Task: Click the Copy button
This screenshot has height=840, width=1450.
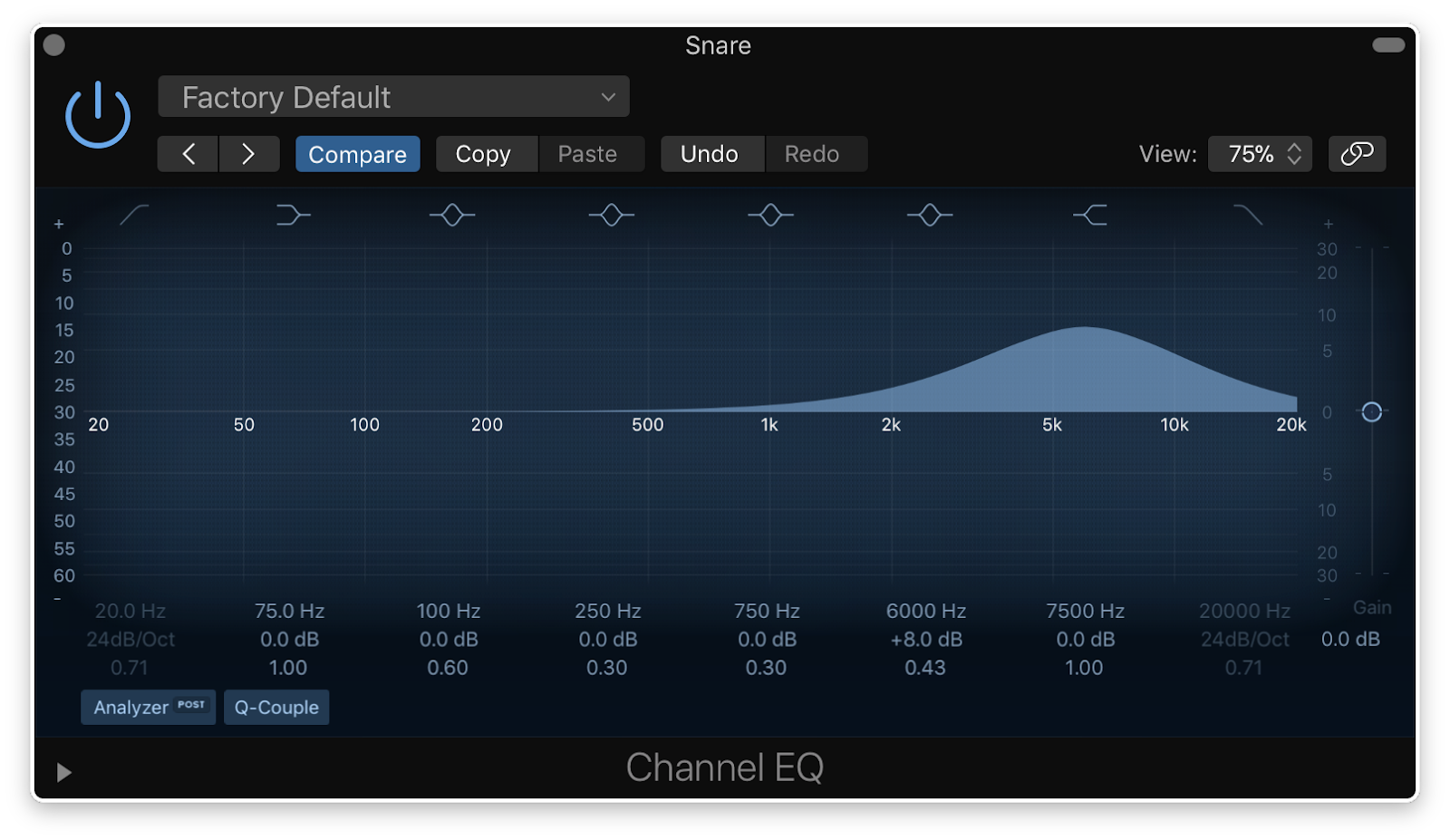Action: click(483, 154)
